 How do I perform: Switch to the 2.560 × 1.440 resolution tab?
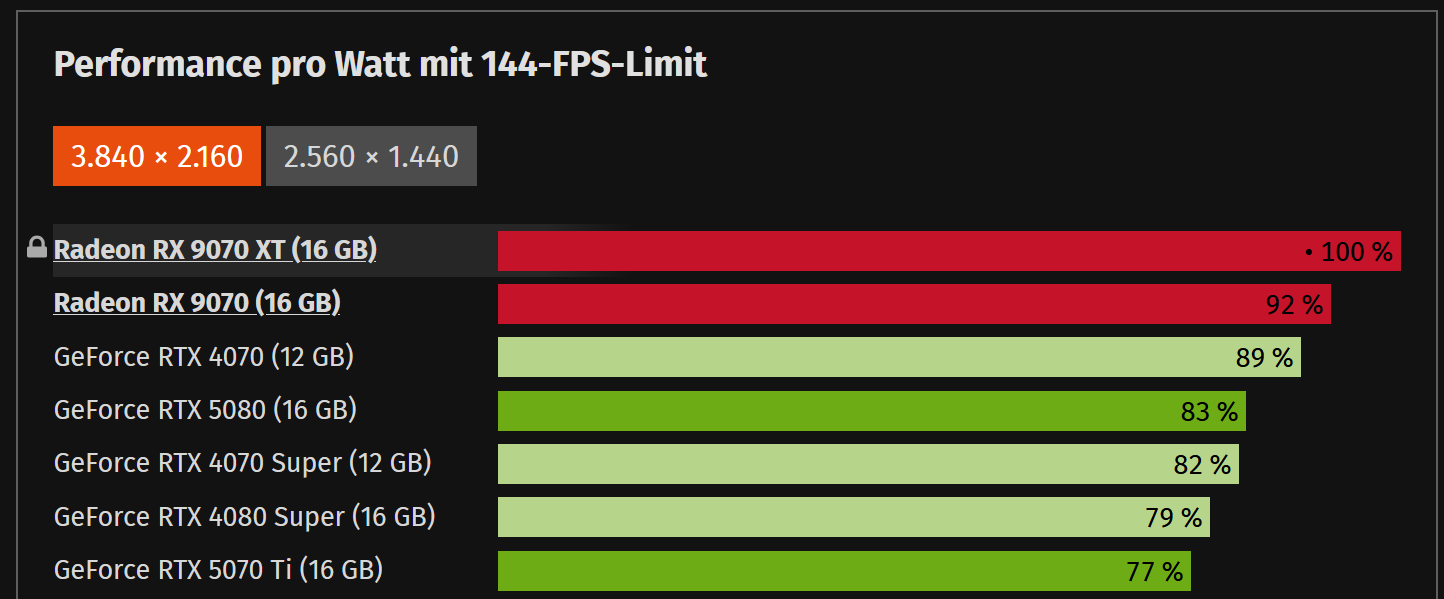pos(371,156)
